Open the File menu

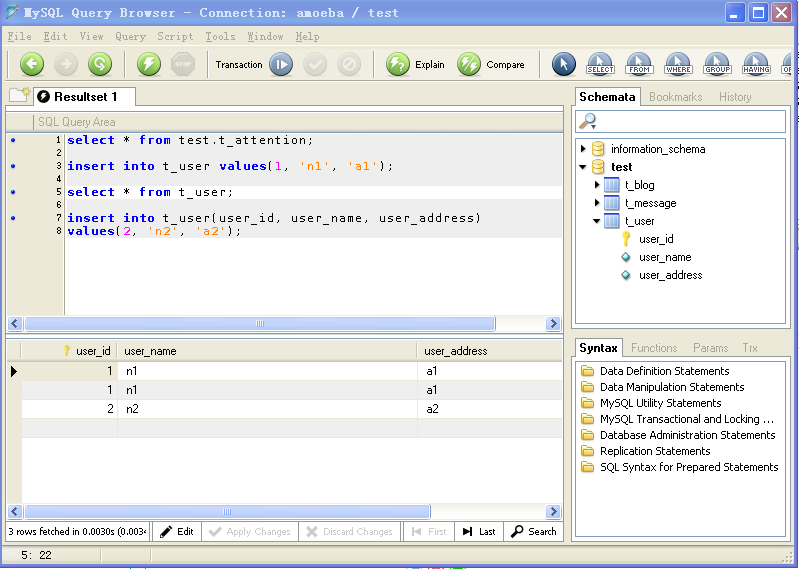click(19, 37)
